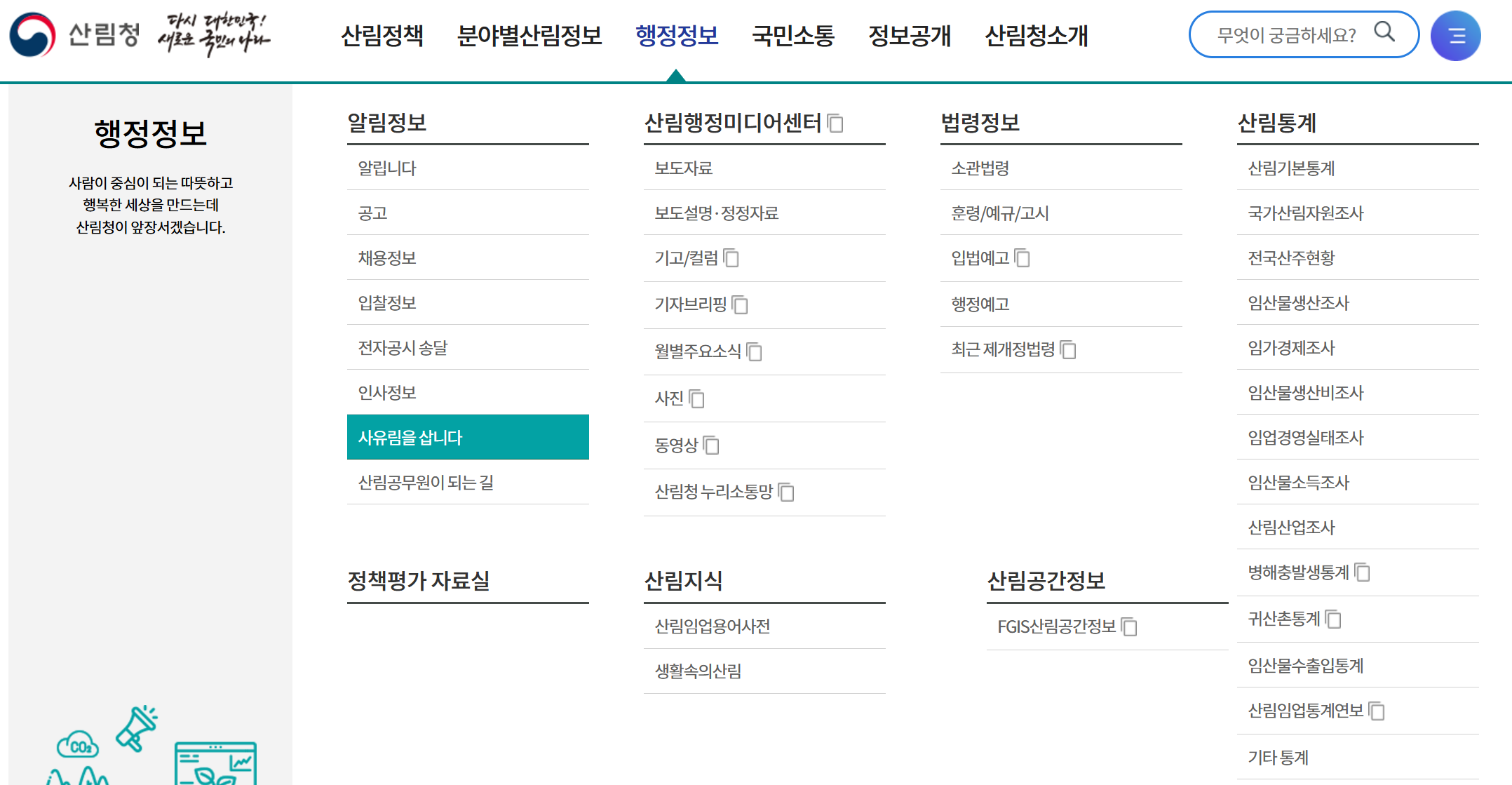
Task: Click the external link icon beside 산림행정미디어센터 heading
Action: pos(835,123)
